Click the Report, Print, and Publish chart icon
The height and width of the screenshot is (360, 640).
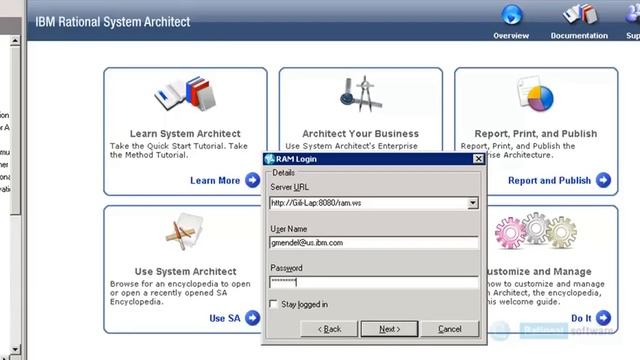(x=536, y=94)
